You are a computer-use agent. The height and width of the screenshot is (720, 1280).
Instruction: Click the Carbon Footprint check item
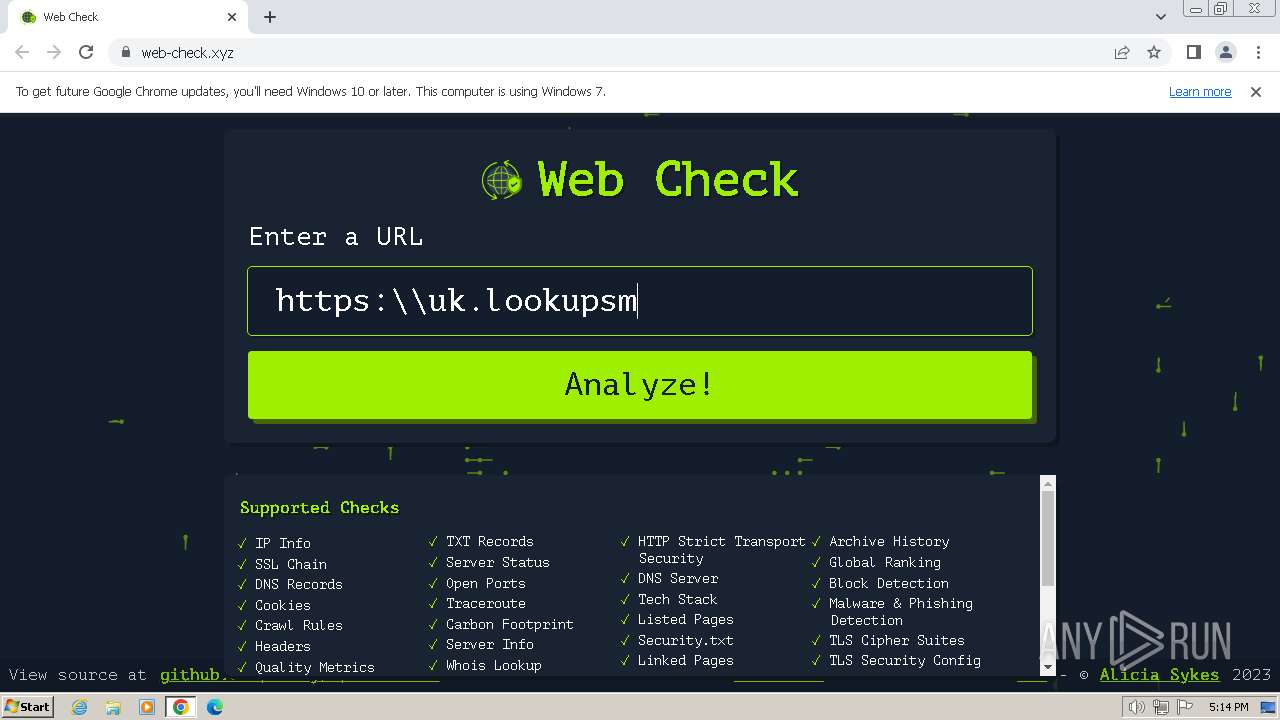pos(509,624)
